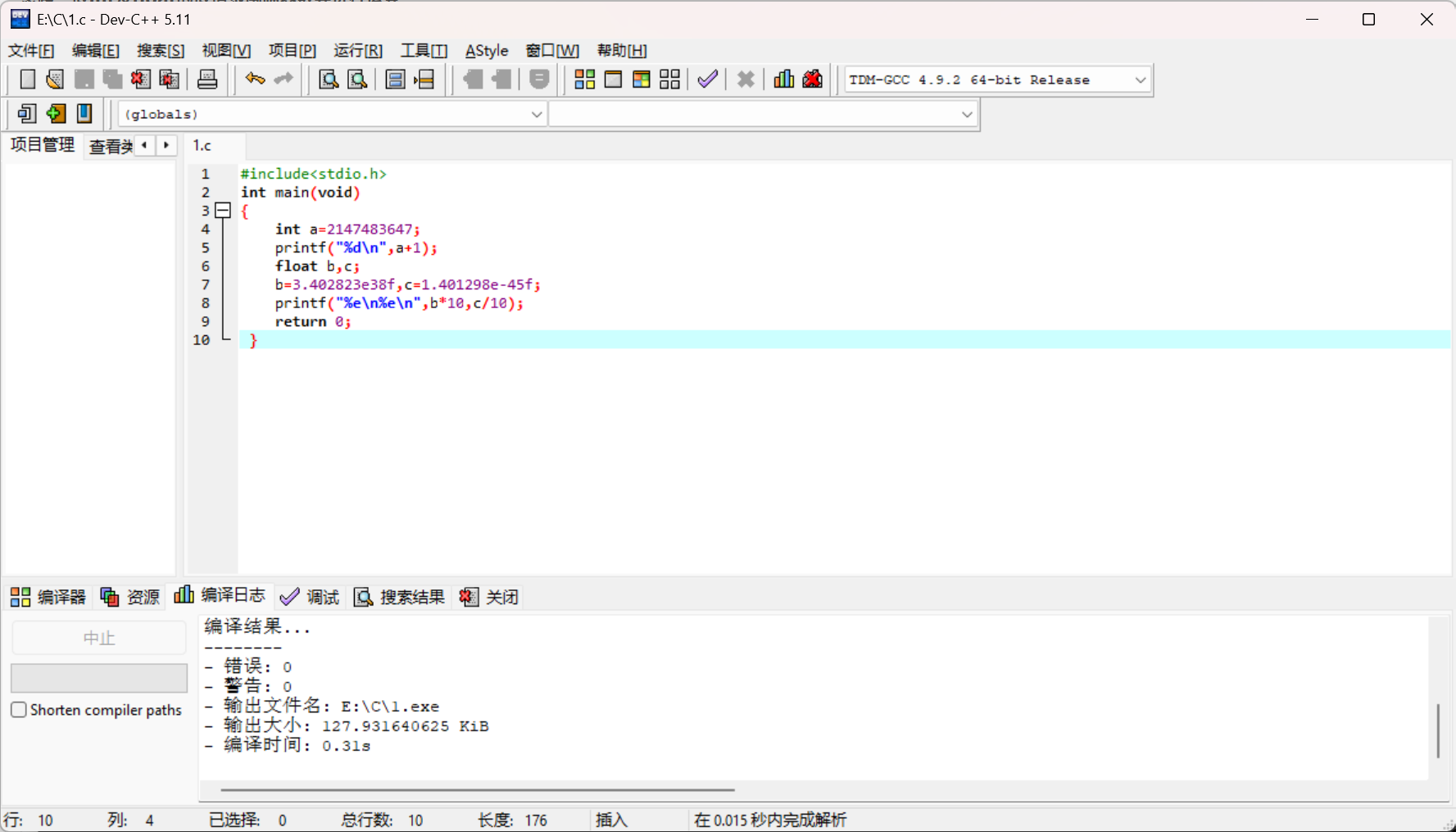Click the compile log horizontal scrollbar
This screenshot has width=1456, height=832.
[478, 789]
